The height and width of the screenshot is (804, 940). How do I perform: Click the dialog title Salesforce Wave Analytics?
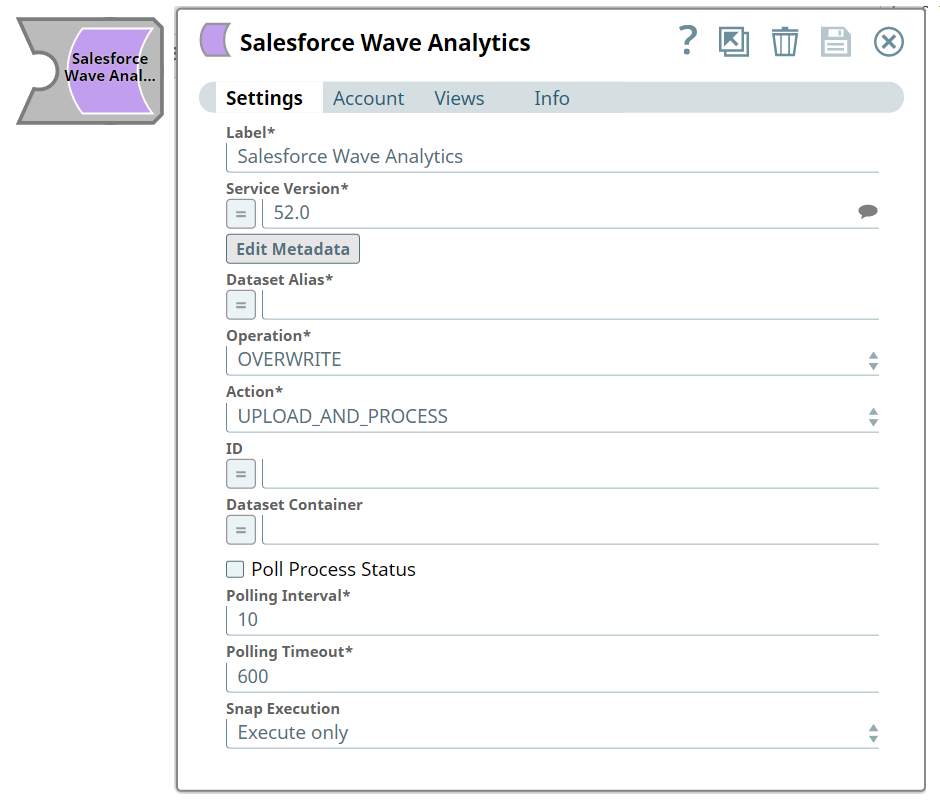pos(385,43)
